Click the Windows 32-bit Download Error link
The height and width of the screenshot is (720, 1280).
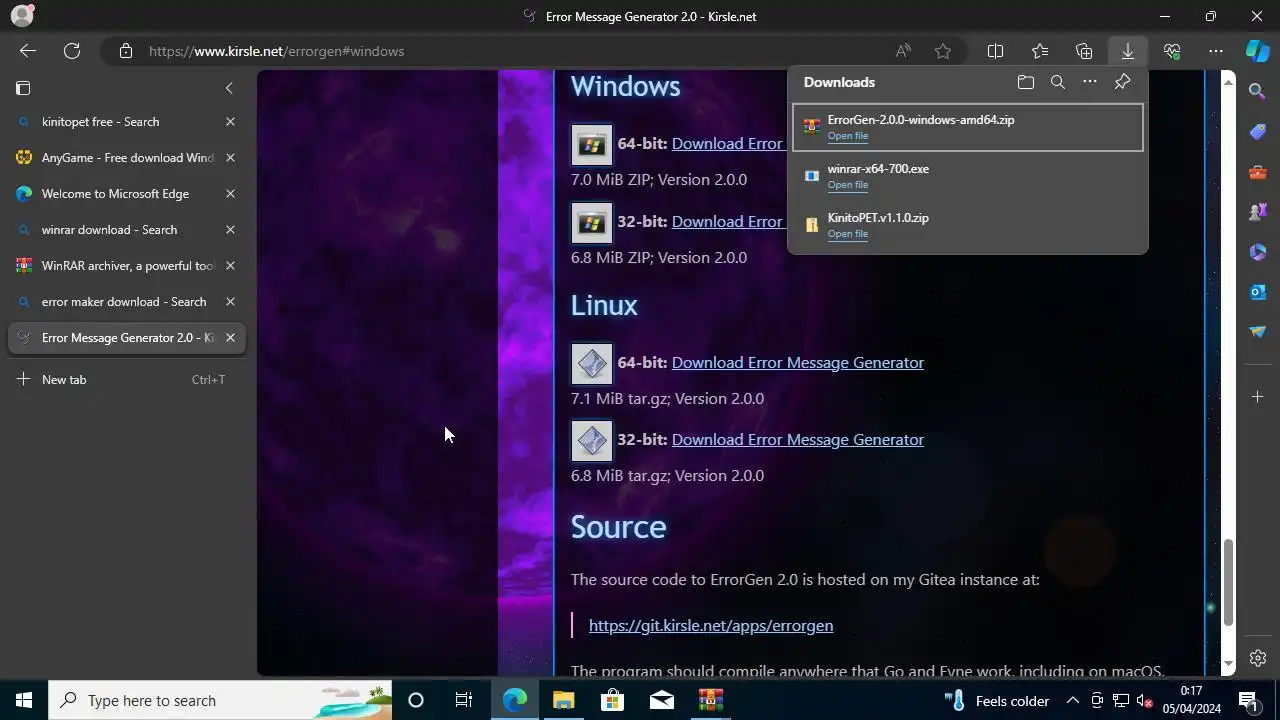(x=727, y=221)
